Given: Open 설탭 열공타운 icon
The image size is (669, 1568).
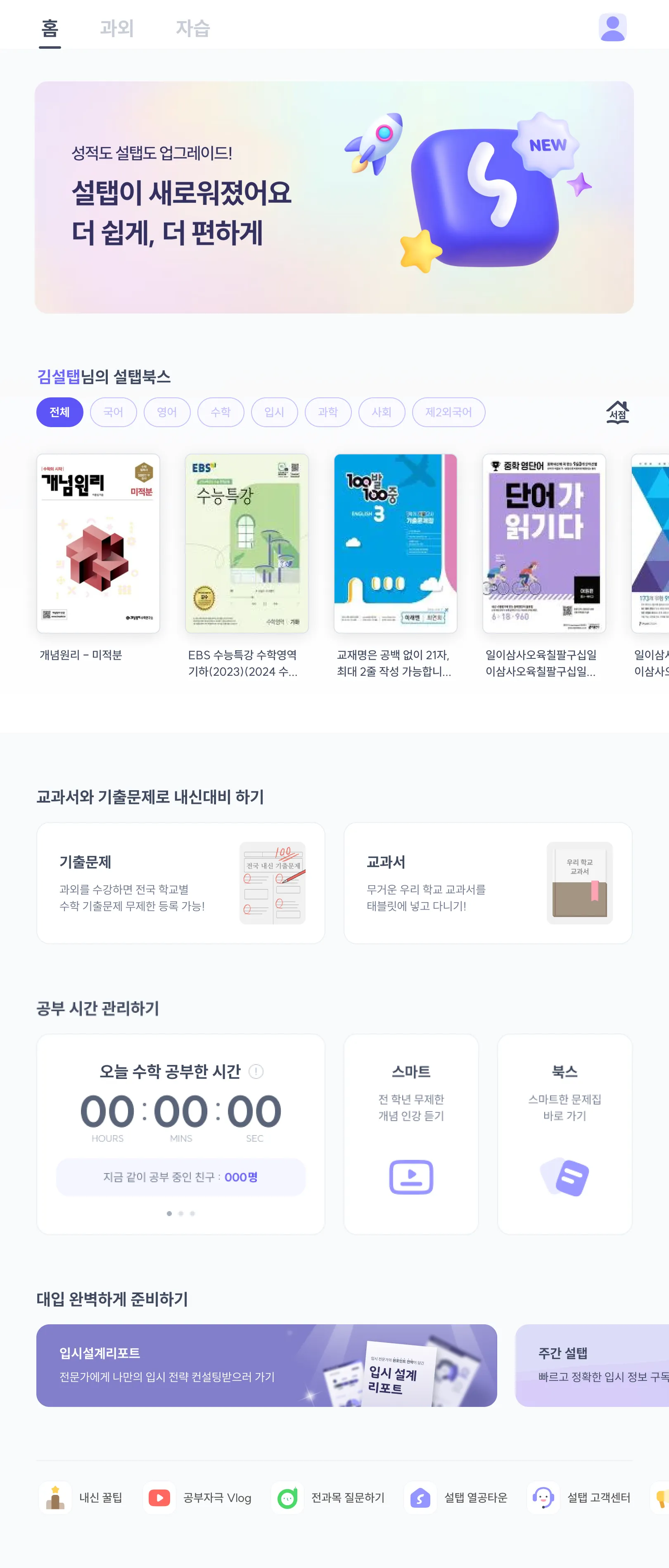Looking at the screenshot, I should coord(420,1497).
